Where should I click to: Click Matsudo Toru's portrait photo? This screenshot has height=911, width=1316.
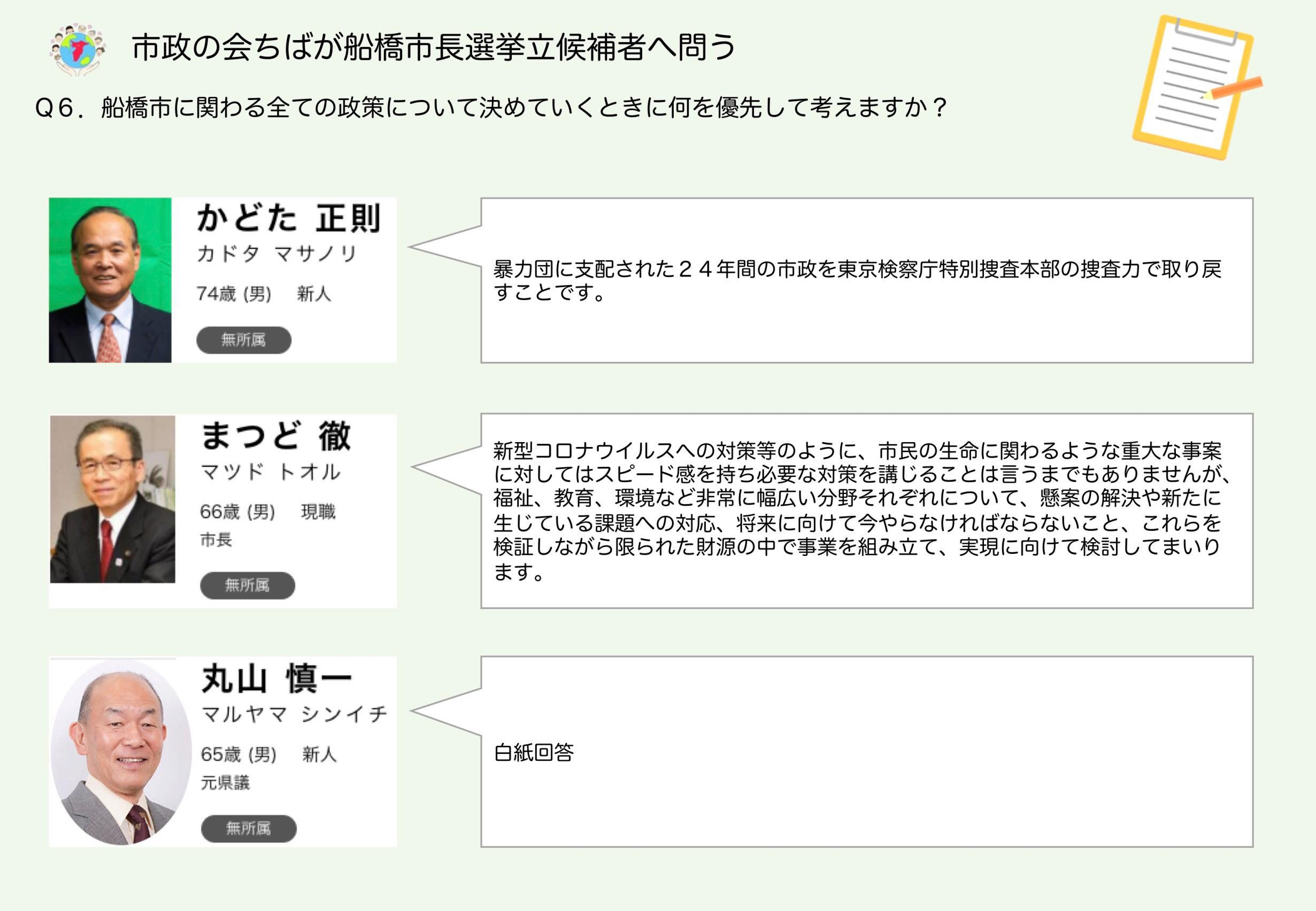[112, 499]
